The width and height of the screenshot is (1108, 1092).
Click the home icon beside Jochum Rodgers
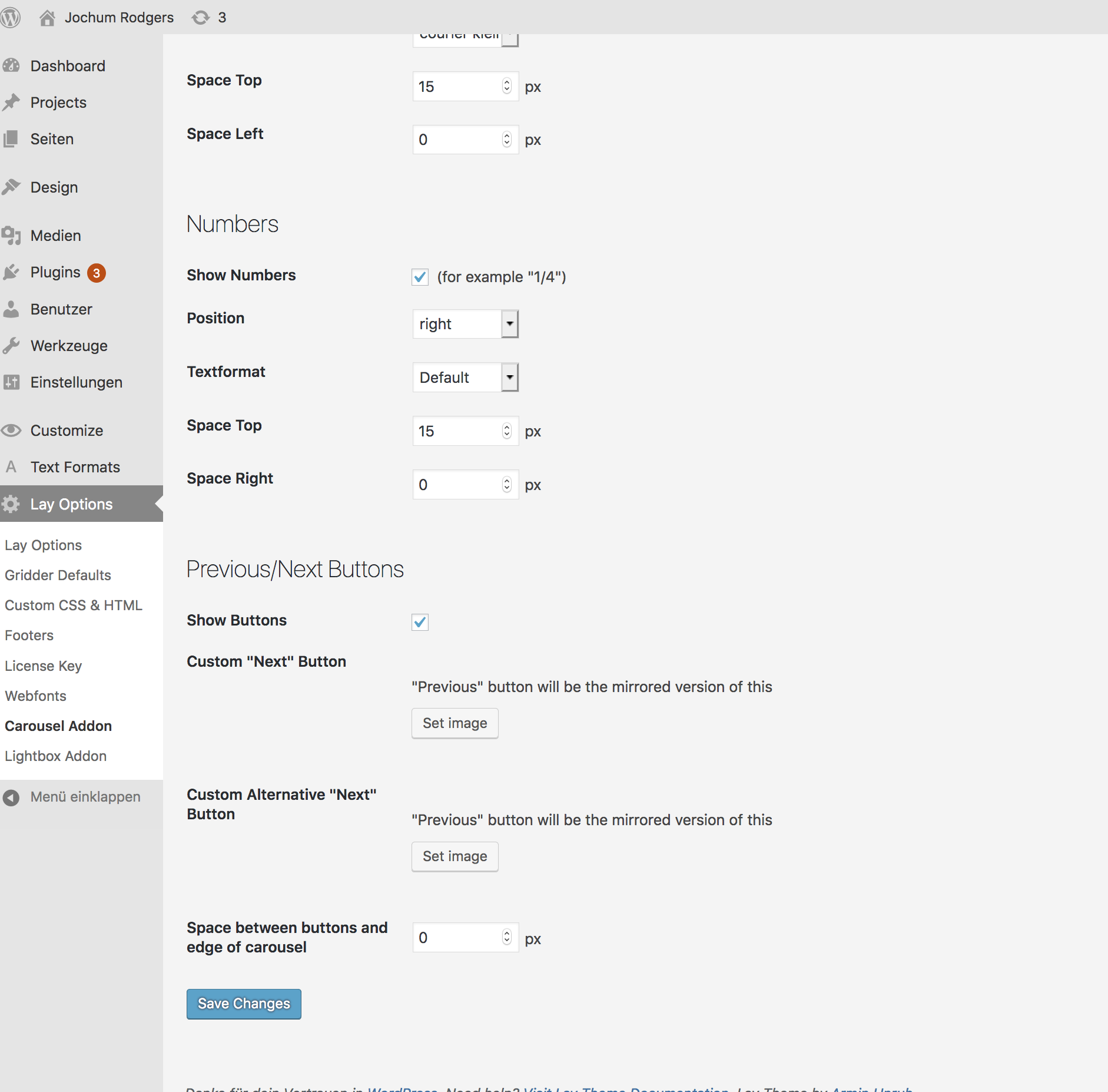[x=47, y=18]
